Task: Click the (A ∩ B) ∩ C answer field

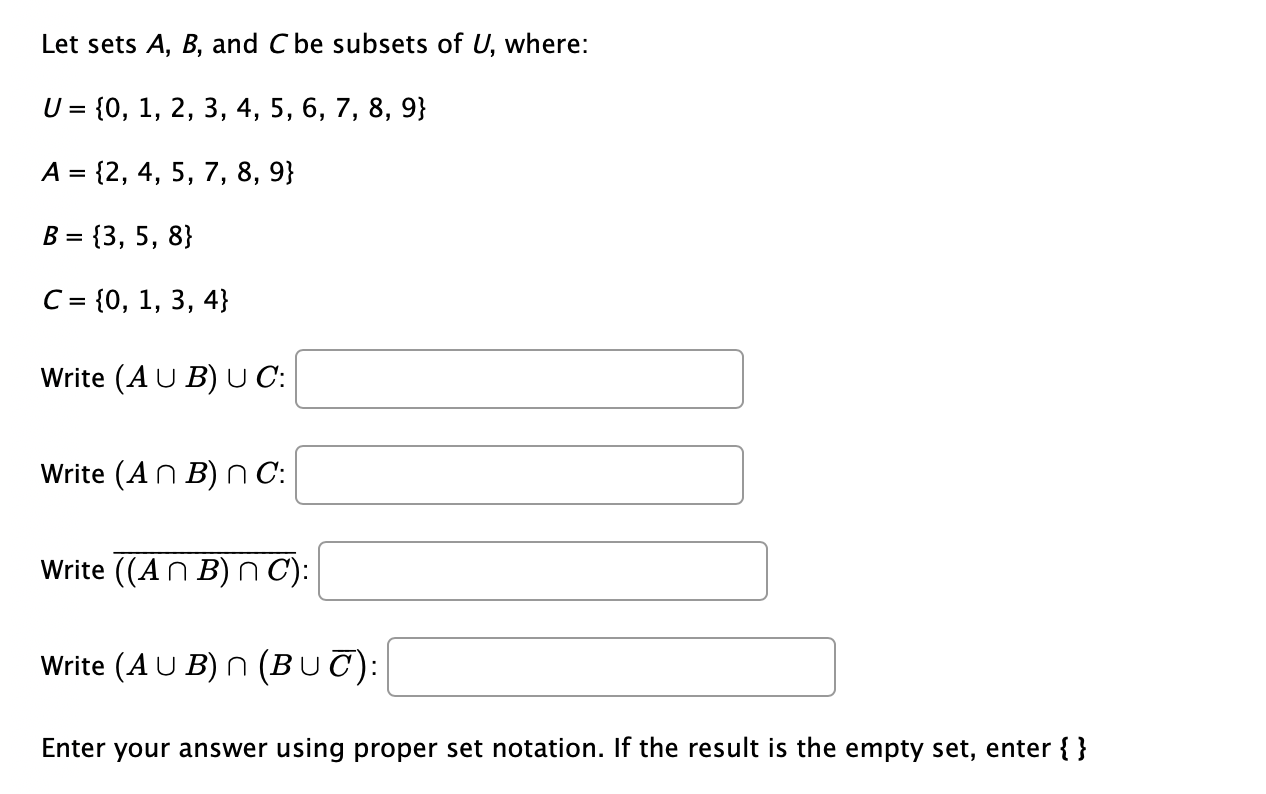Action: coord(518,475)
